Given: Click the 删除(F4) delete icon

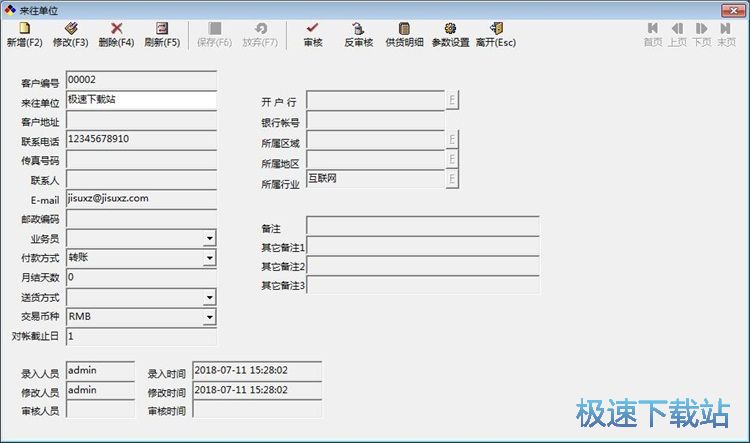Looking at the screenshot, I should click(x=116, y=28).
